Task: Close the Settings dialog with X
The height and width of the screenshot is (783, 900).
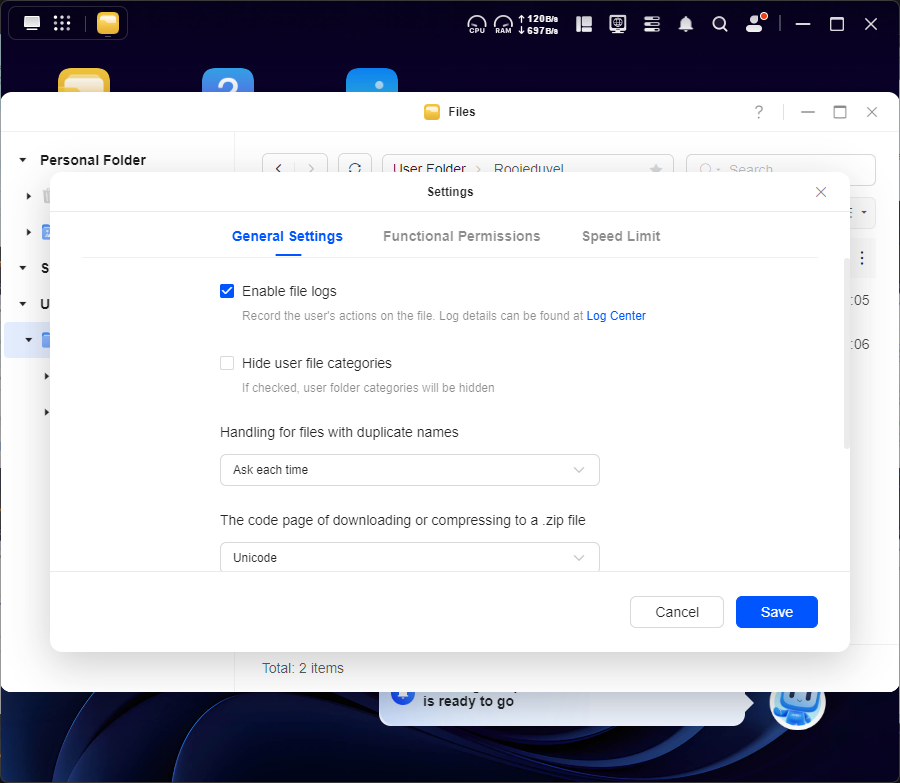Action: [x=821, y=192]
